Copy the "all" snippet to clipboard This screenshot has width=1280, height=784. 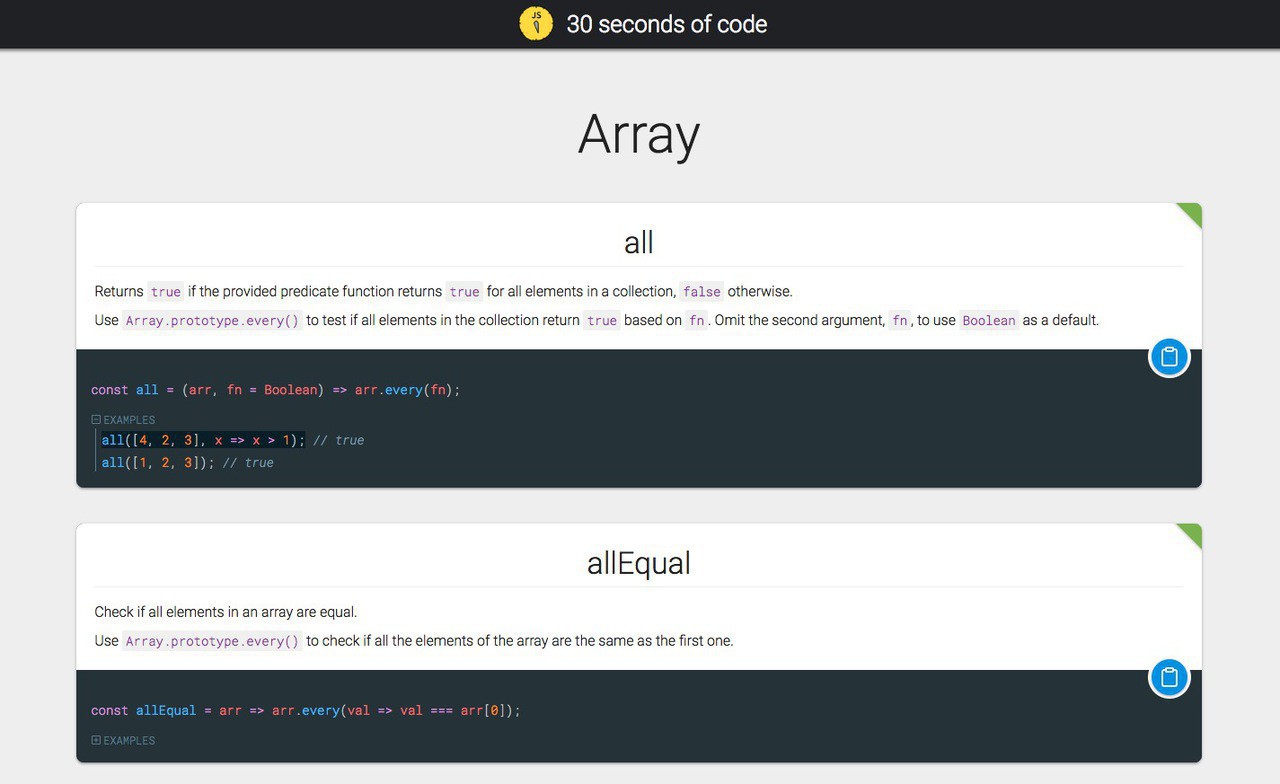click(1169, 357)
